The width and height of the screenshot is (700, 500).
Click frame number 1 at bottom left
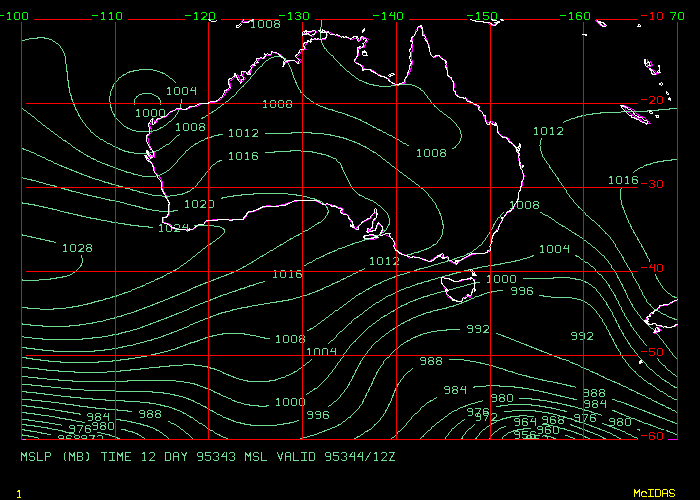(x=19, y=493)
